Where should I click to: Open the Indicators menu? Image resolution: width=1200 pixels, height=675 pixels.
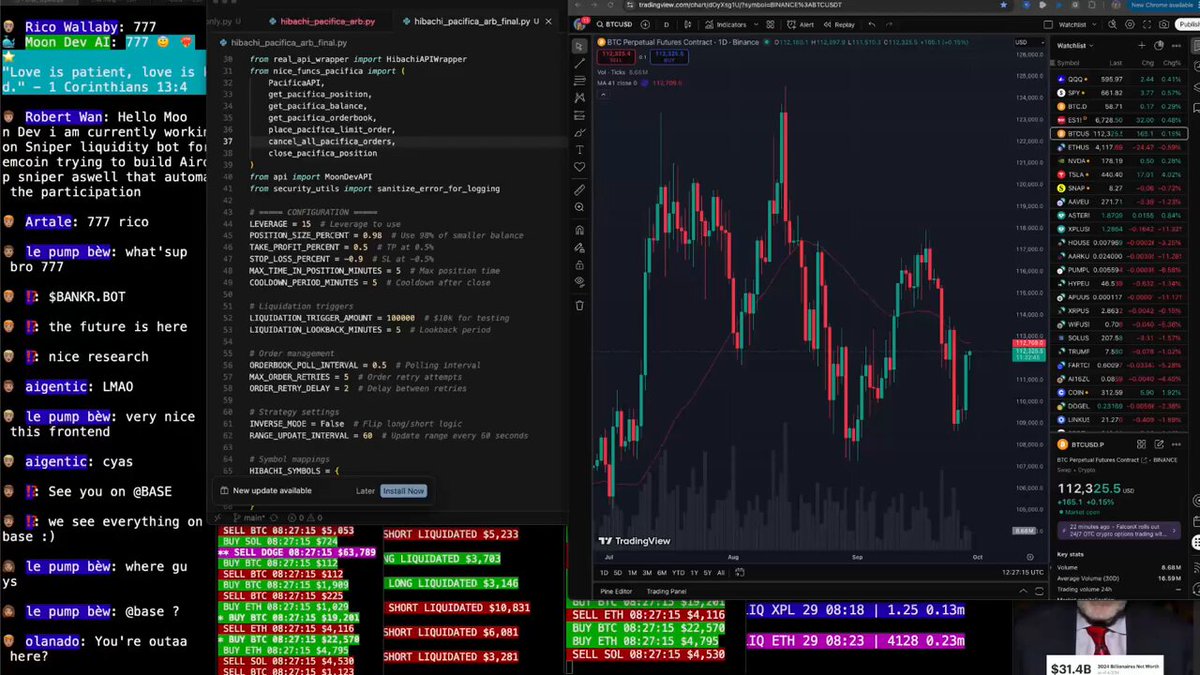(x=727, y=24)
